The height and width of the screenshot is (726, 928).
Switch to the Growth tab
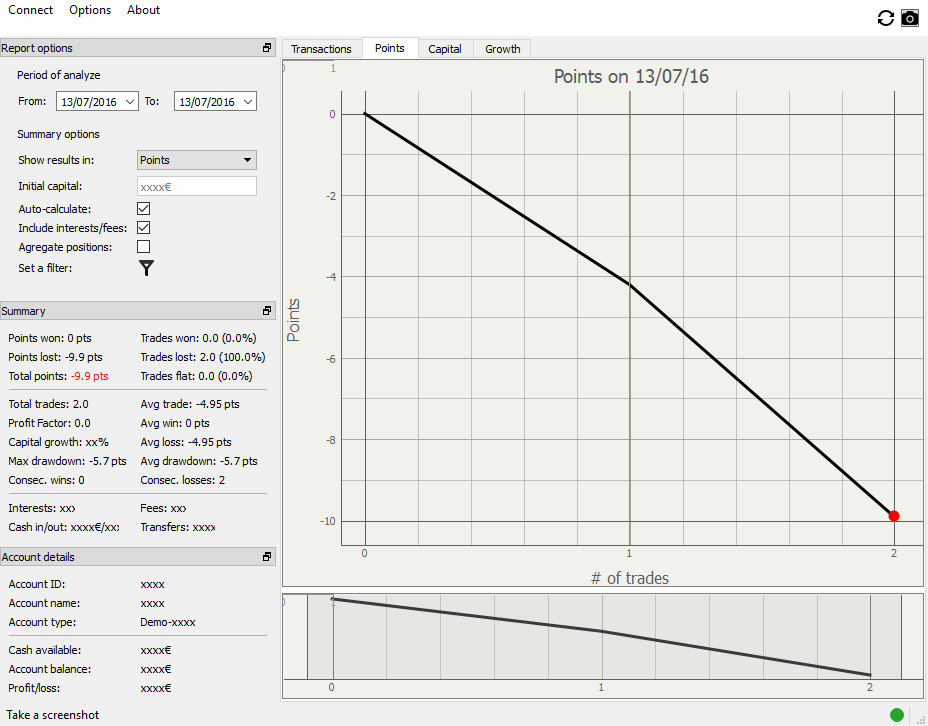click(x=502, y=49)
